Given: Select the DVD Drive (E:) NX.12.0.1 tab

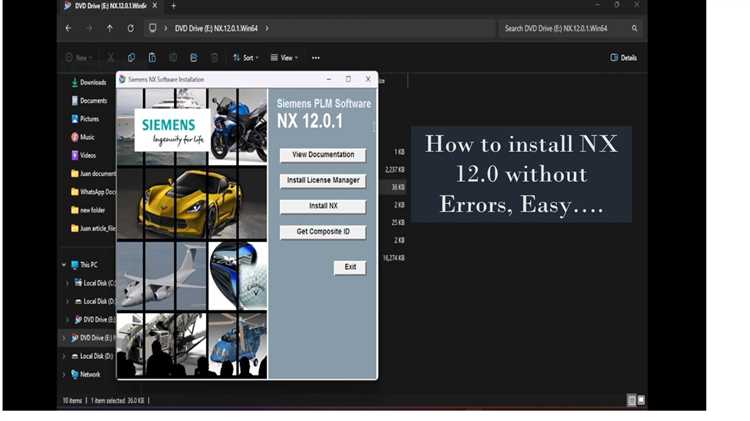Looking at the screenshot, I should coord(111,6).
